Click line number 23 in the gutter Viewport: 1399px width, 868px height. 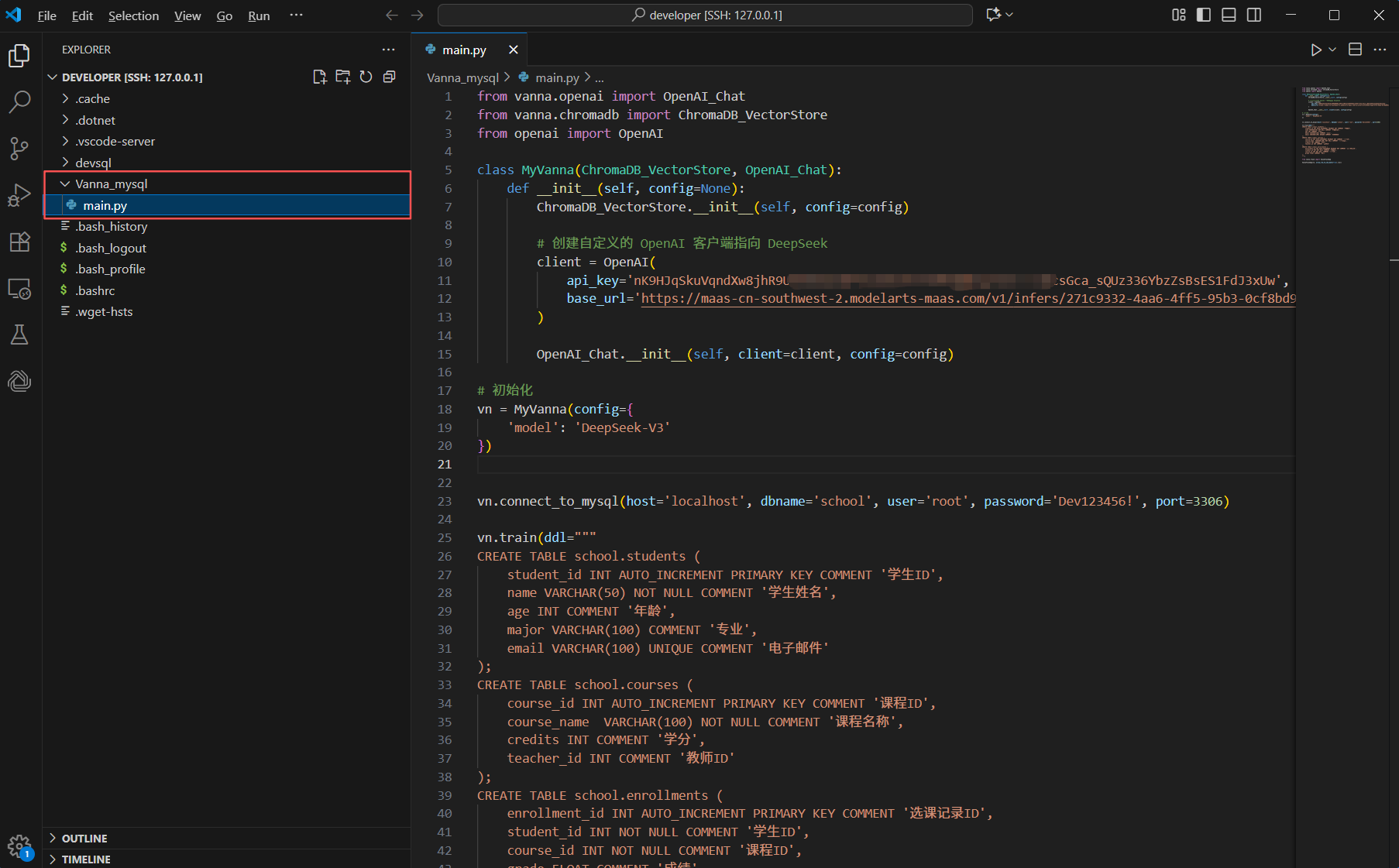coord(444,501)
